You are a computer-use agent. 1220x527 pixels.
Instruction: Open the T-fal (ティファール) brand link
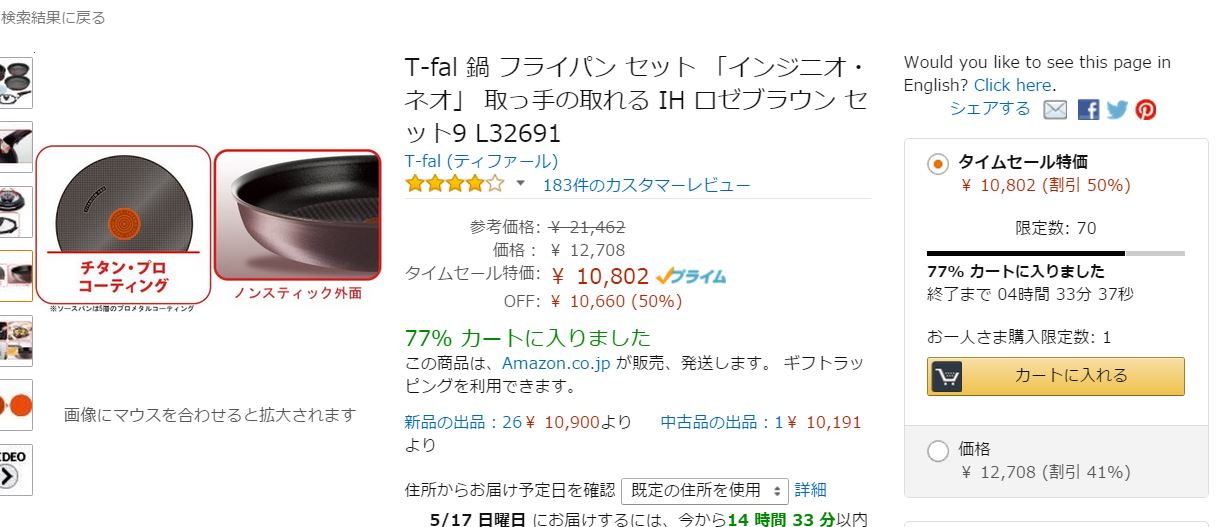click(x=481, y=160)
